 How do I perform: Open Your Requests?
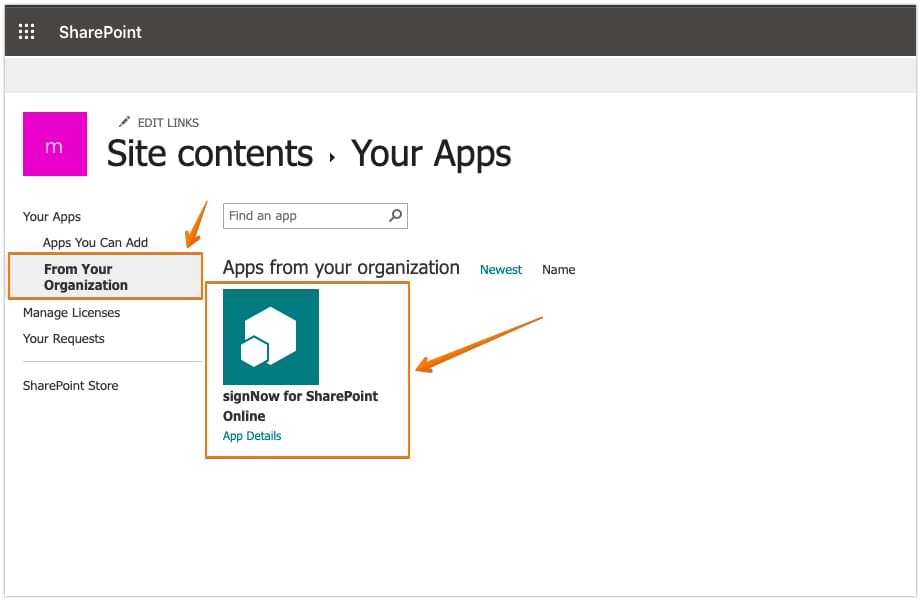point(63,338)
